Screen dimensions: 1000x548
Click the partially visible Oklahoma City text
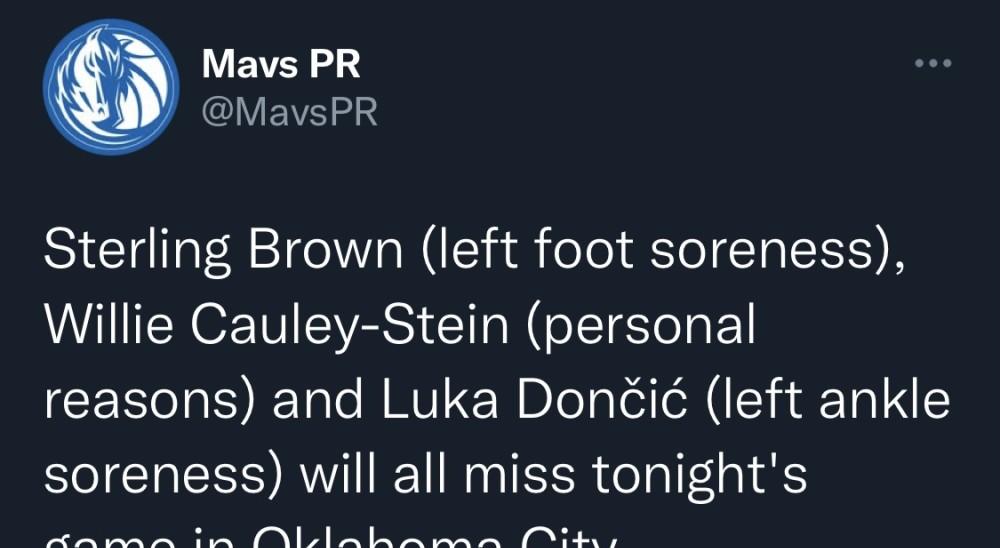(x=435, y=537)
